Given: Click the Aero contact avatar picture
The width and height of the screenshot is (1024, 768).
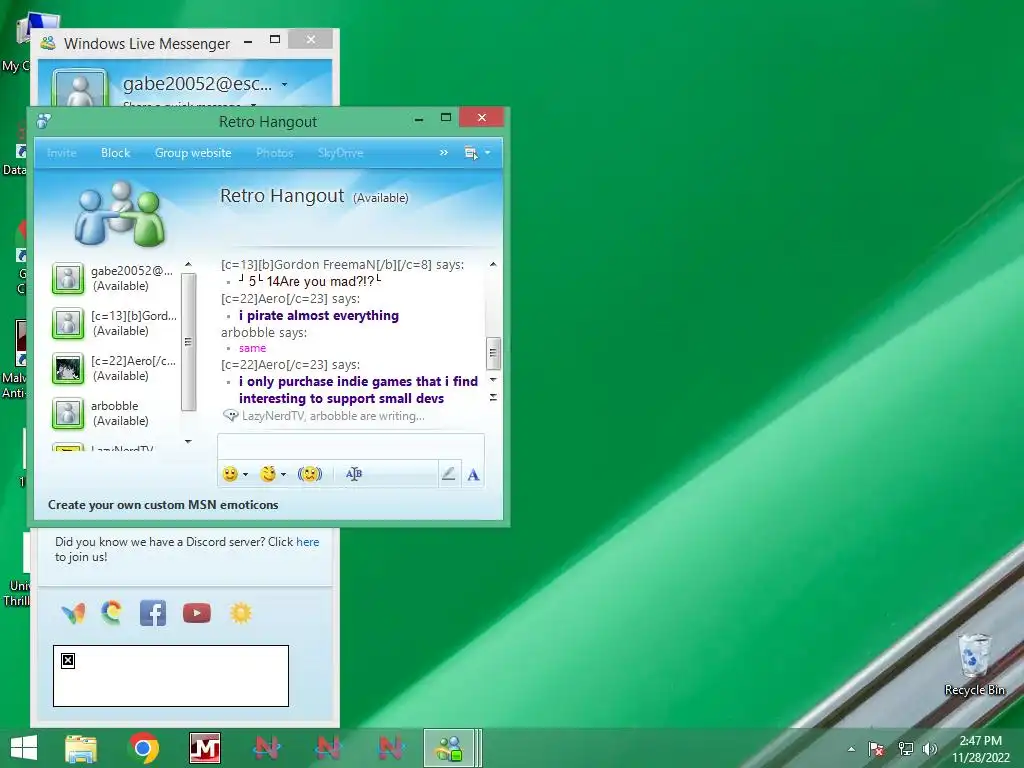Looking at the screenshot, I should point(68,368).
